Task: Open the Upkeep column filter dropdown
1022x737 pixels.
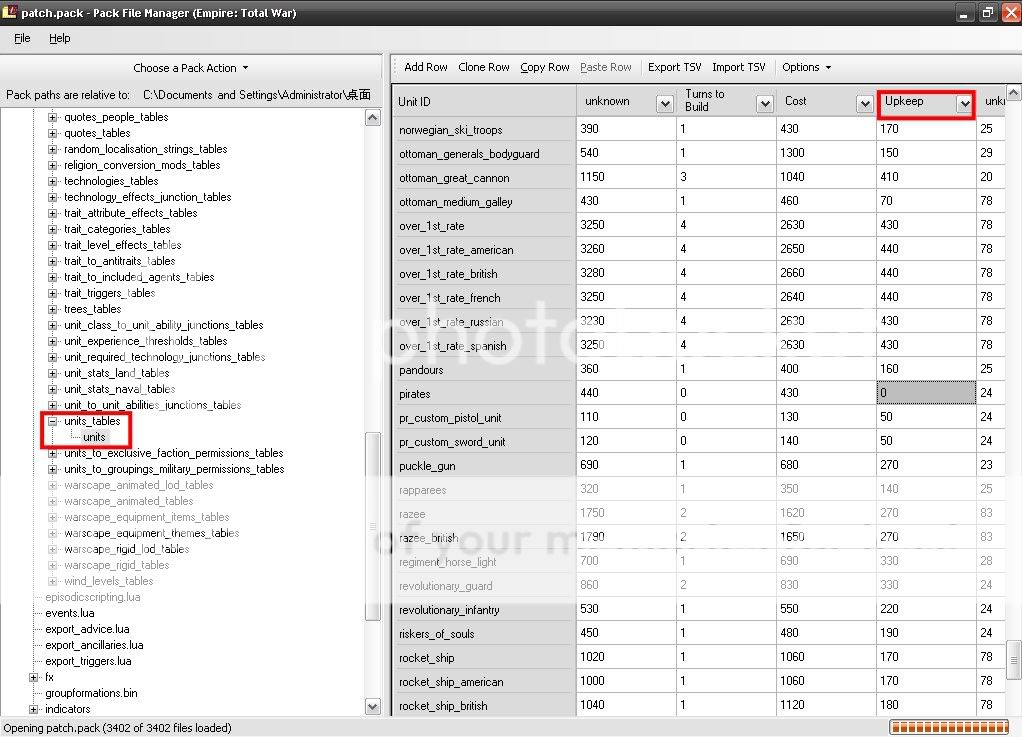Action: [964, 103]
